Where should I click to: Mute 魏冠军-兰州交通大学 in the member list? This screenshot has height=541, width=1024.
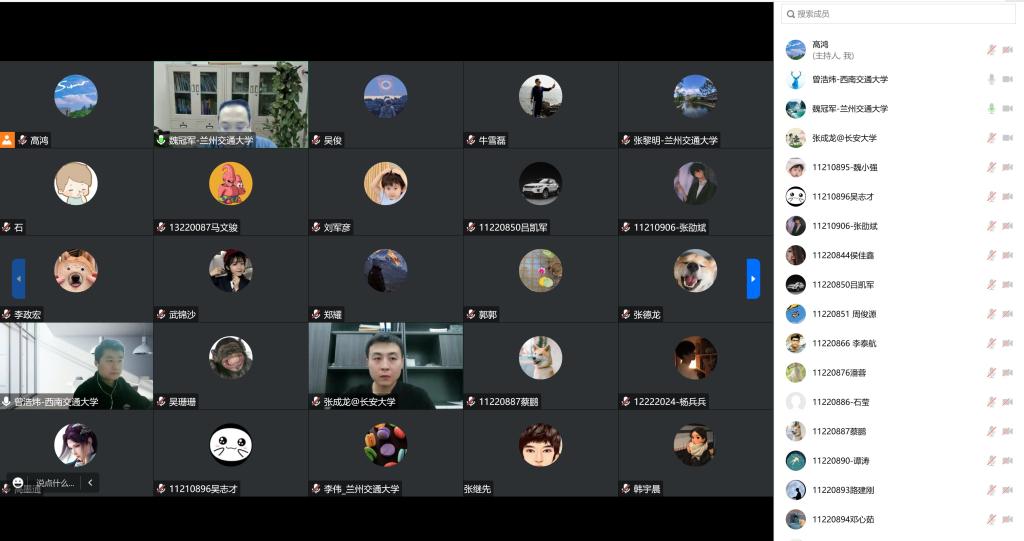(991, 108)
